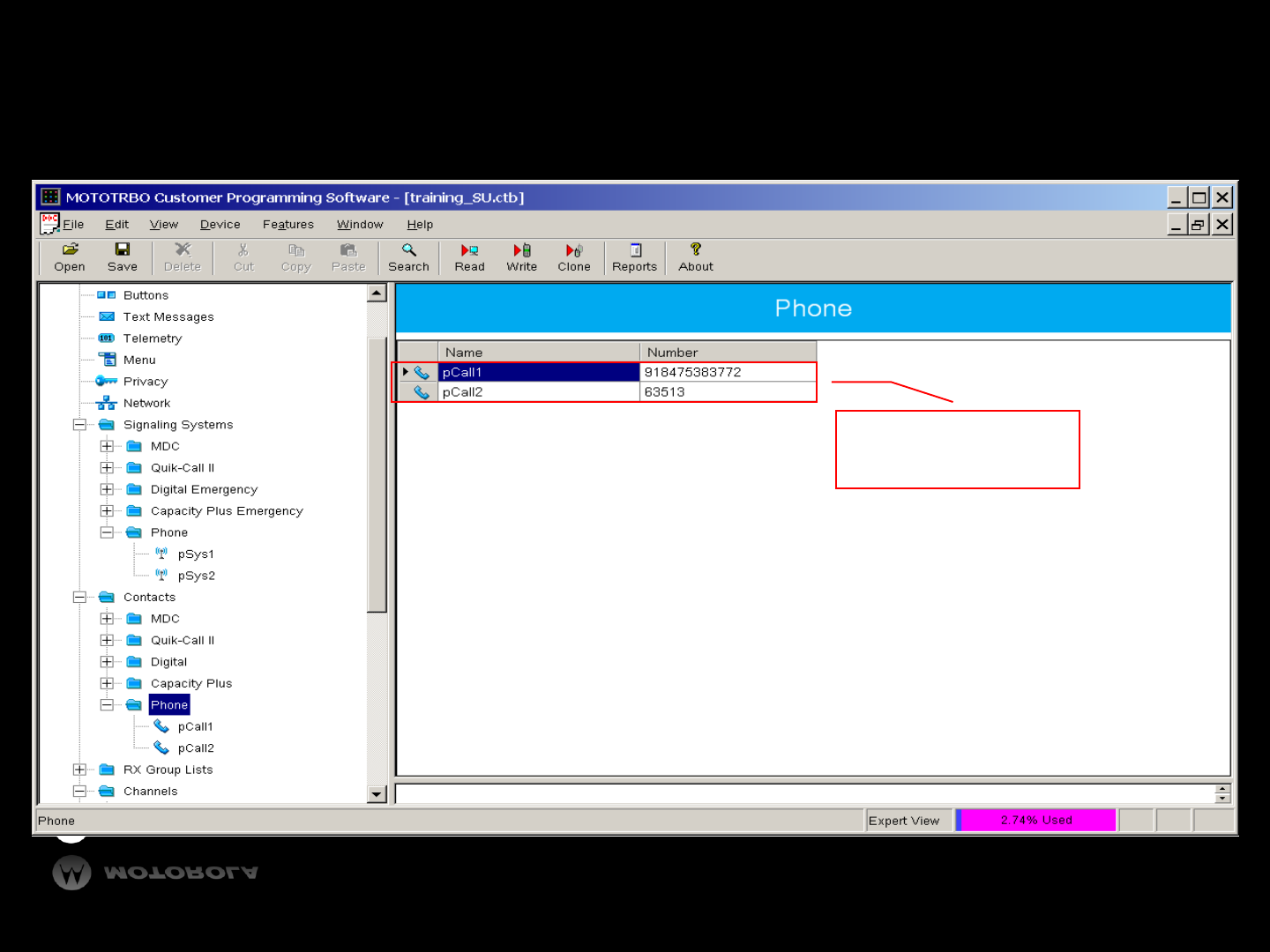Click the About question-mark toolbar button
This screenshot has height=952, width=1270.
point(696,257)
